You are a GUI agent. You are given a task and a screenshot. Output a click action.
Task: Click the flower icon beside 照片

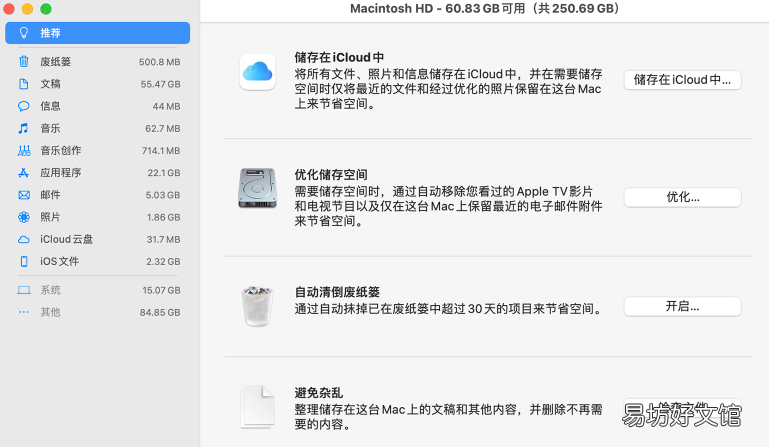[x=24, y=217]
